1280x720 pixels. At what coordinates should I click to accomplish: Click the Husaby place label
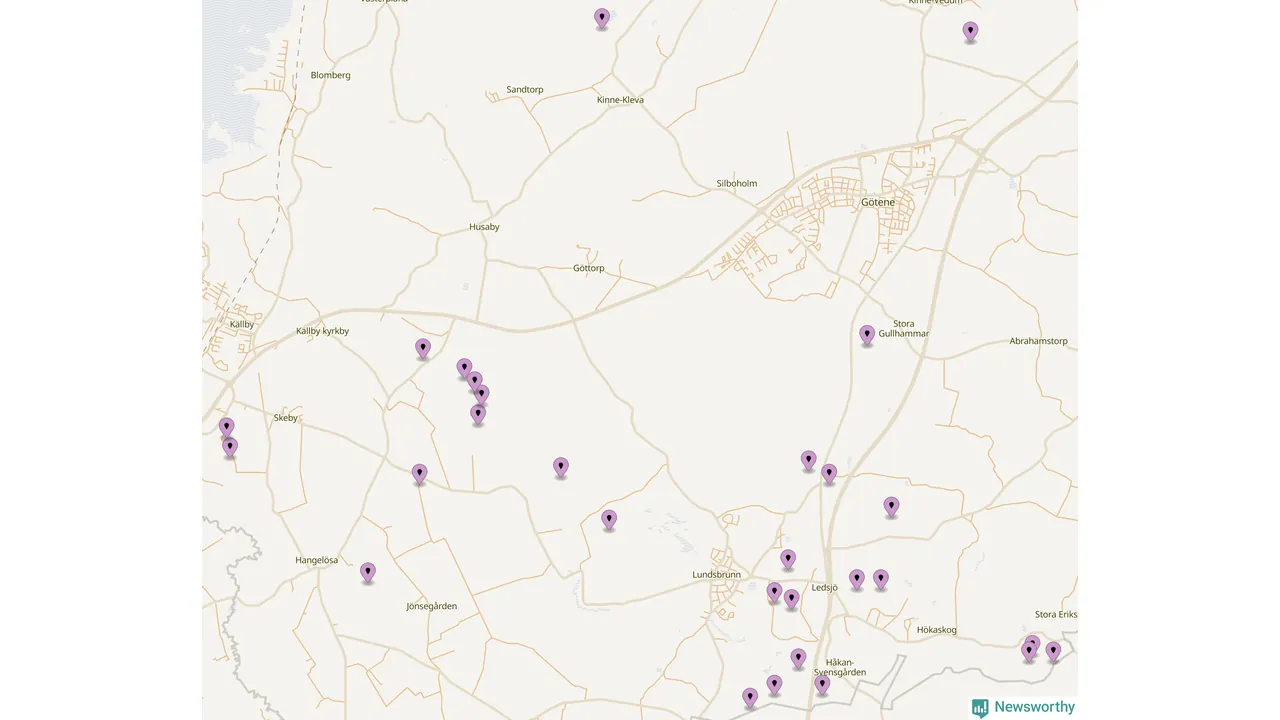point(484,227)
